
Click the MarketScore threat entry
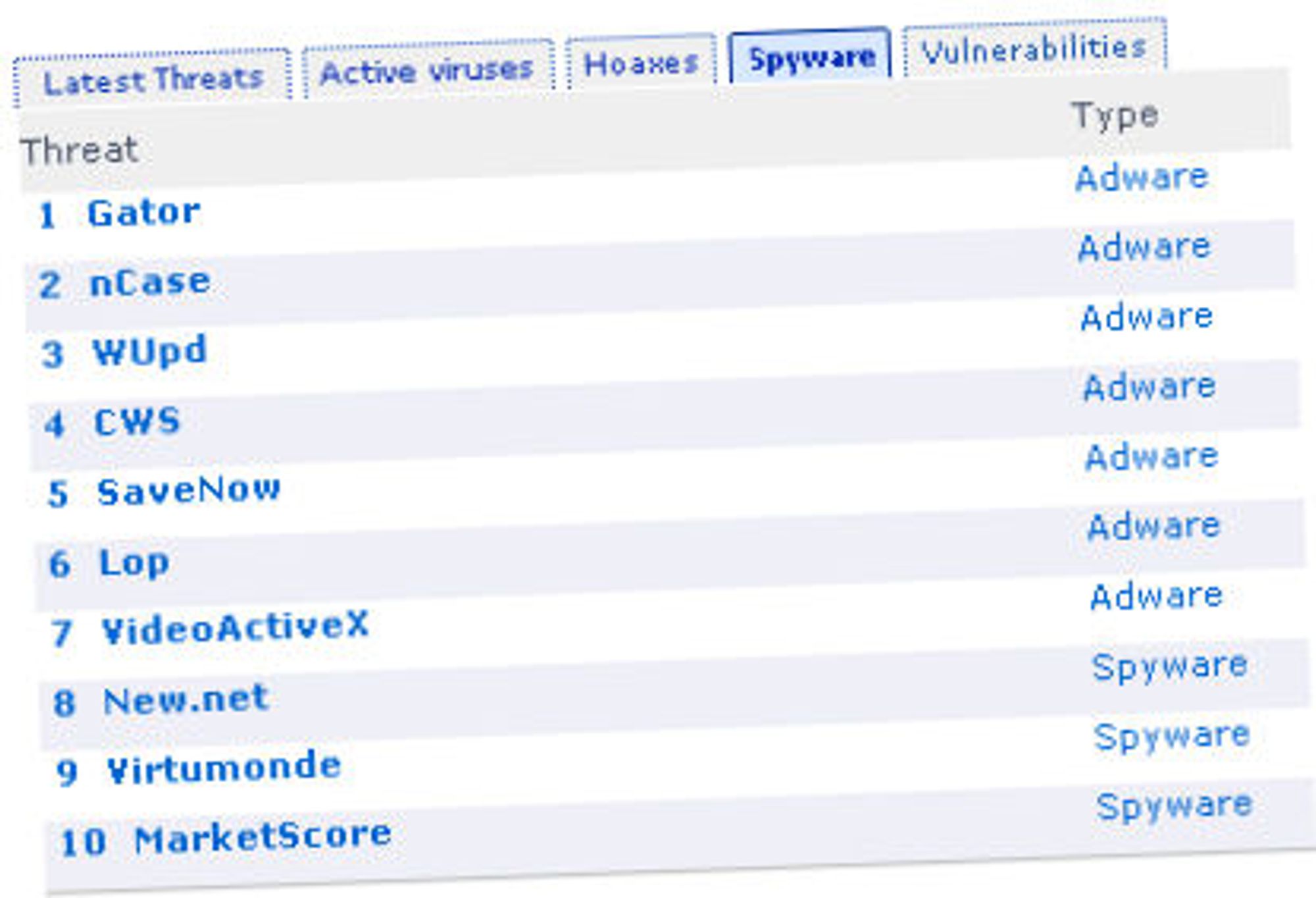point(263,837)
